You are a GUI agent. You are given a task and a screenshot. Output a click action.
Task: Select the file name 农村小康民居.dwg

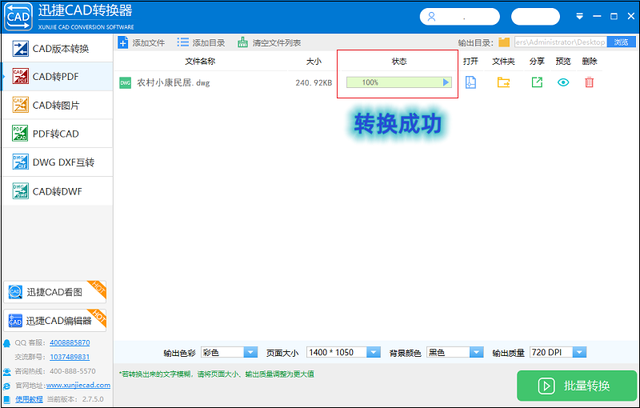tap(173, 83)
